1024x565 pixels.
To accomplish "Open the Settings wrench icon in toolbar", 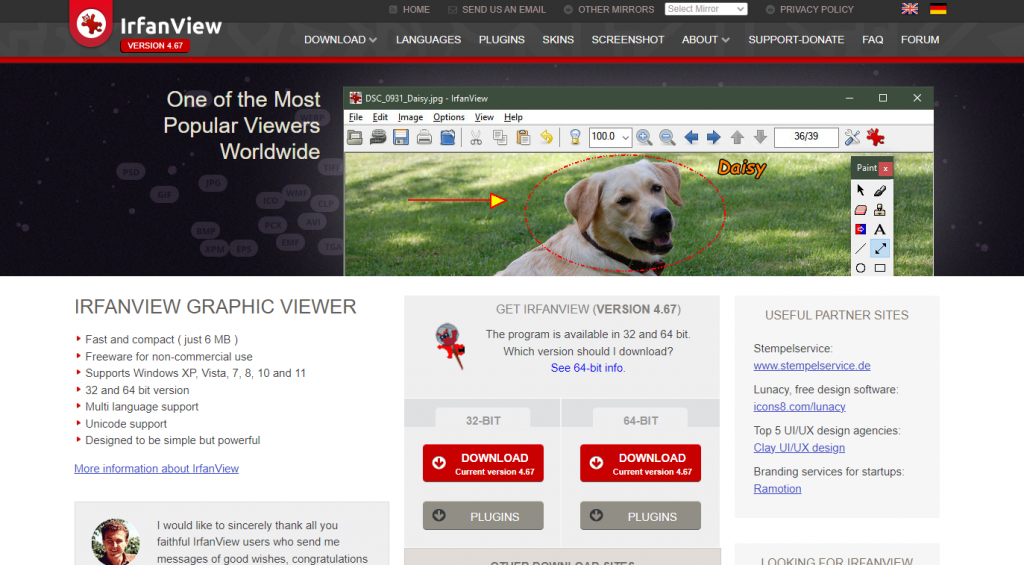I will point(852,137).
